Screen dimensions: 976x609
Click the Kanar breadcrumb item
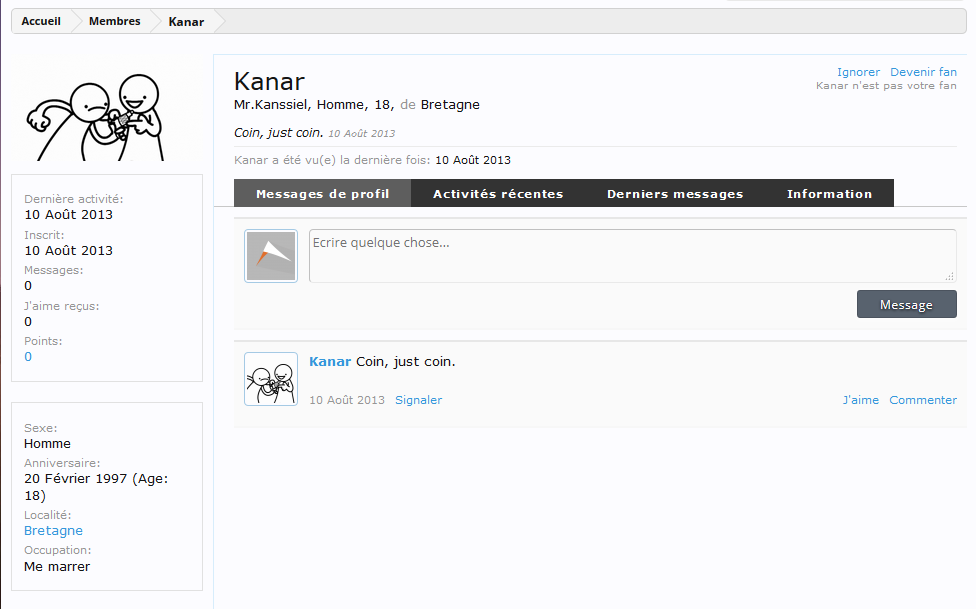[186, 21]
